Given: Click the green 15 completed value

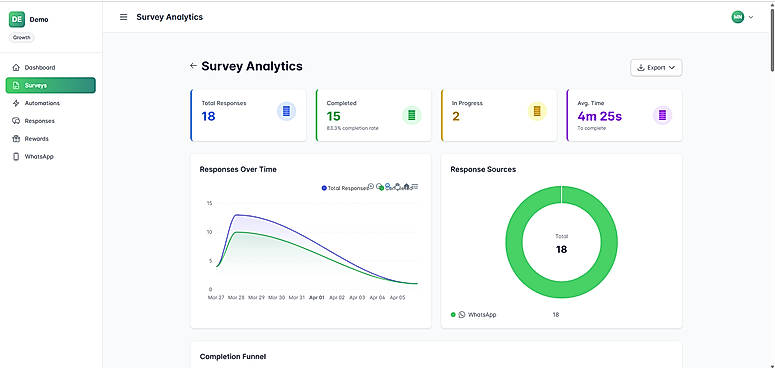Looking at the screenshot, I should coord(334,117).
